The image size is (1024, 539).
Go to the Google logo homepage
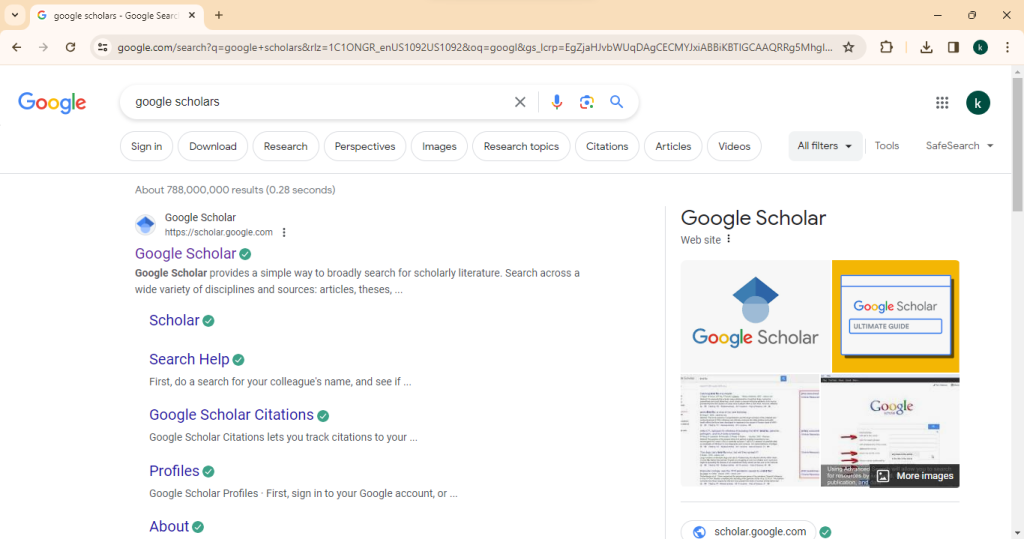pos(52,103)
